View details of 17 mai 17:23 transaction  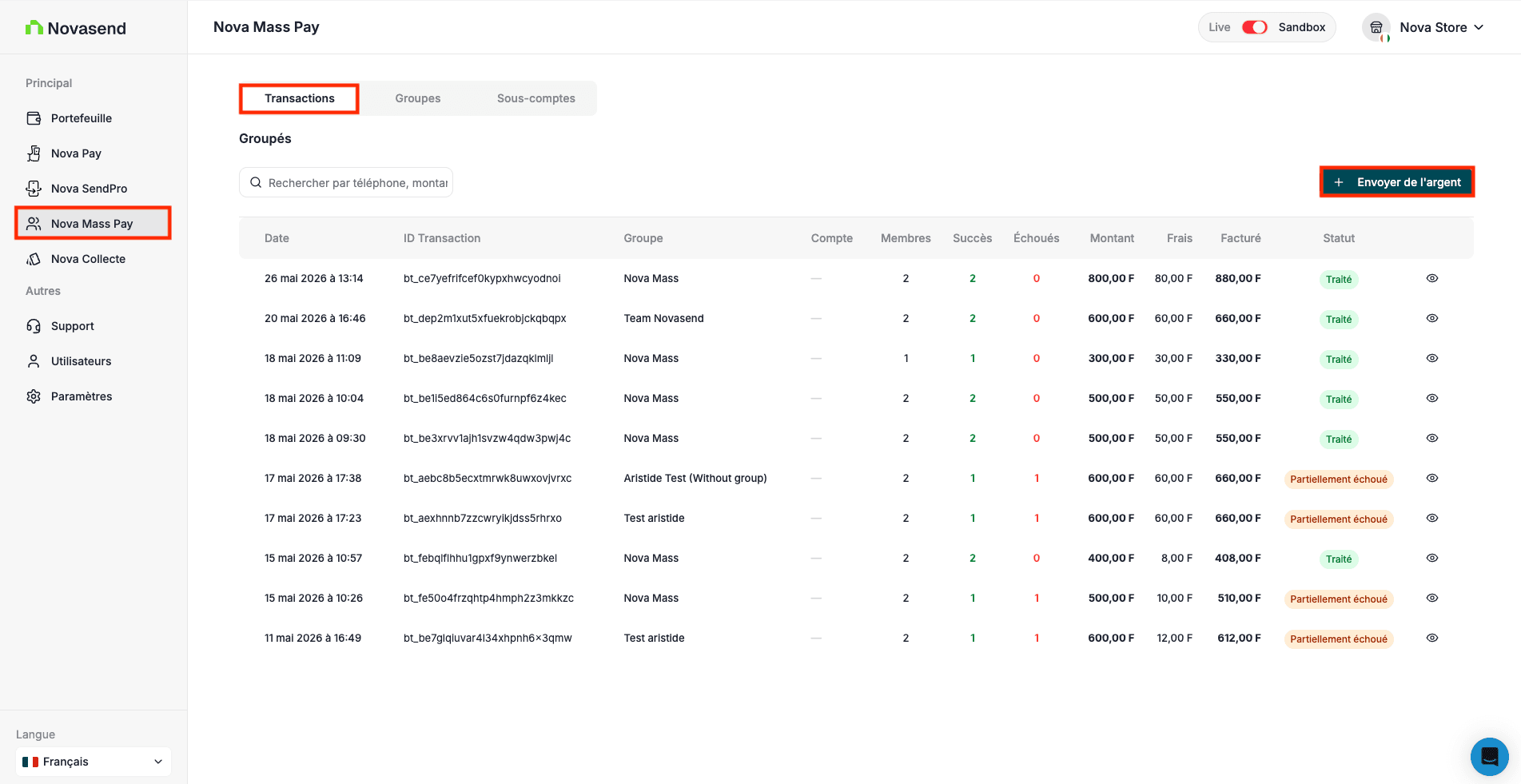[1432, 518]
